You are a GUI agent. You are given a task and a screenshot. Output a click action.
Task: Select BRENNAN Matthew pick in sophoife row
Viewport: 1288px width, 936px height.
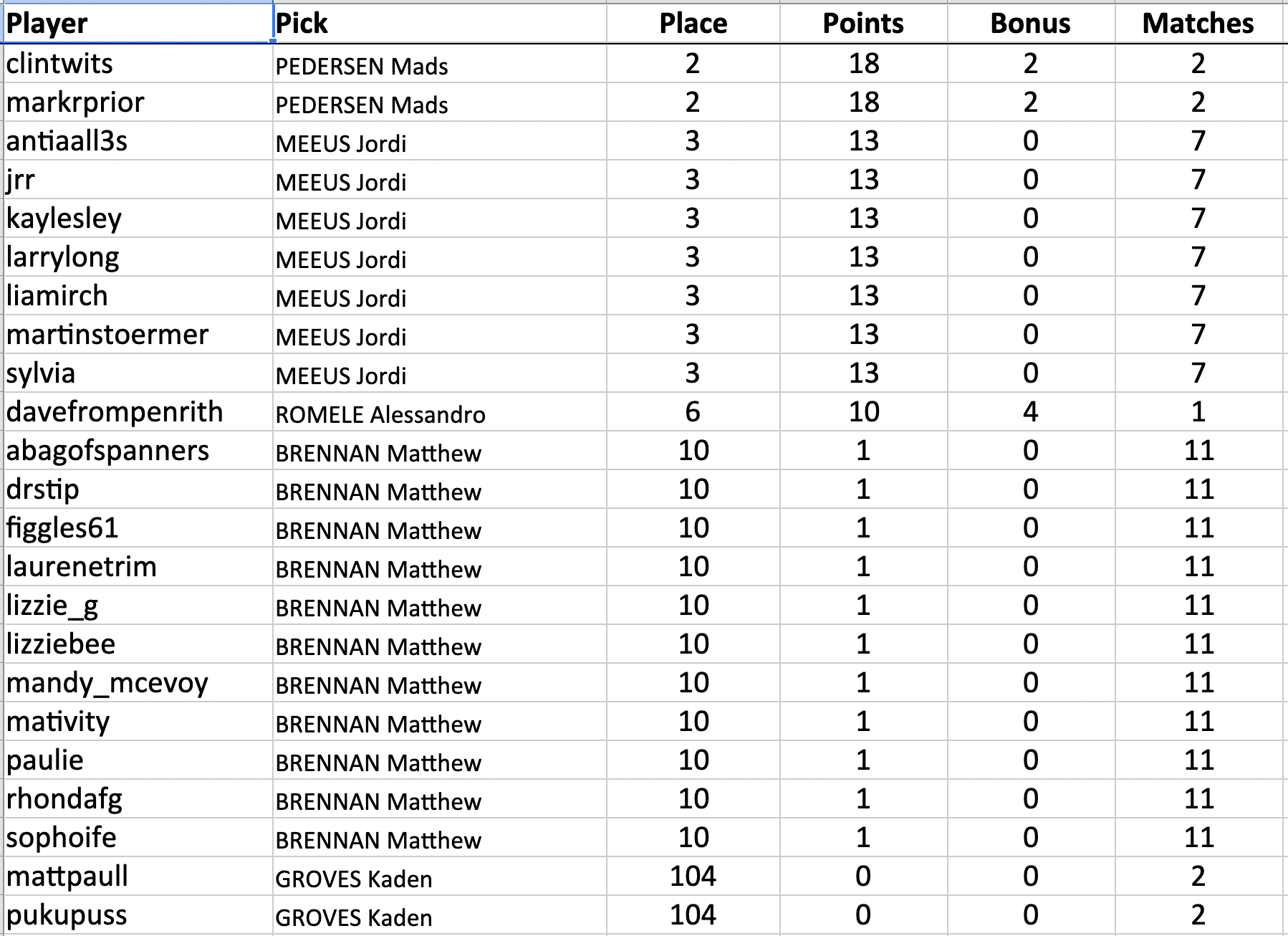pos(440,838)
